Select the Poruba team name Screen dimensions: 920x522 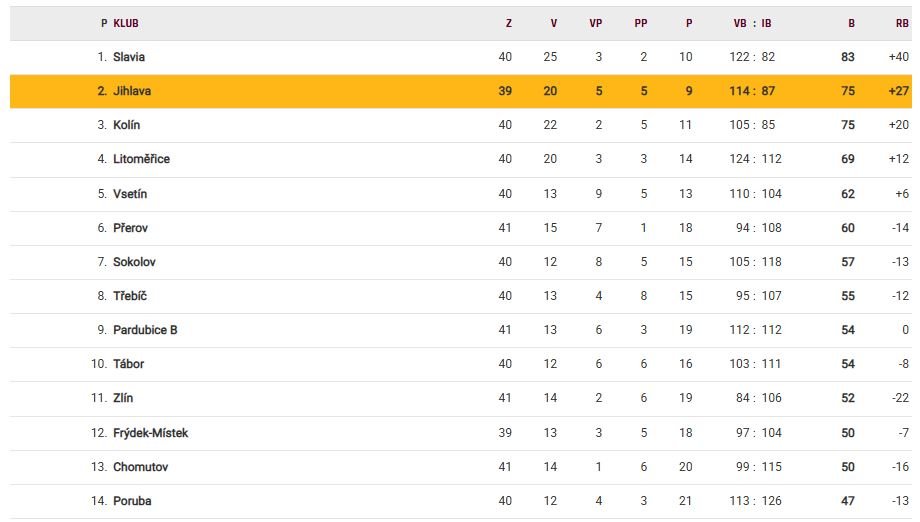pos(132,501)
